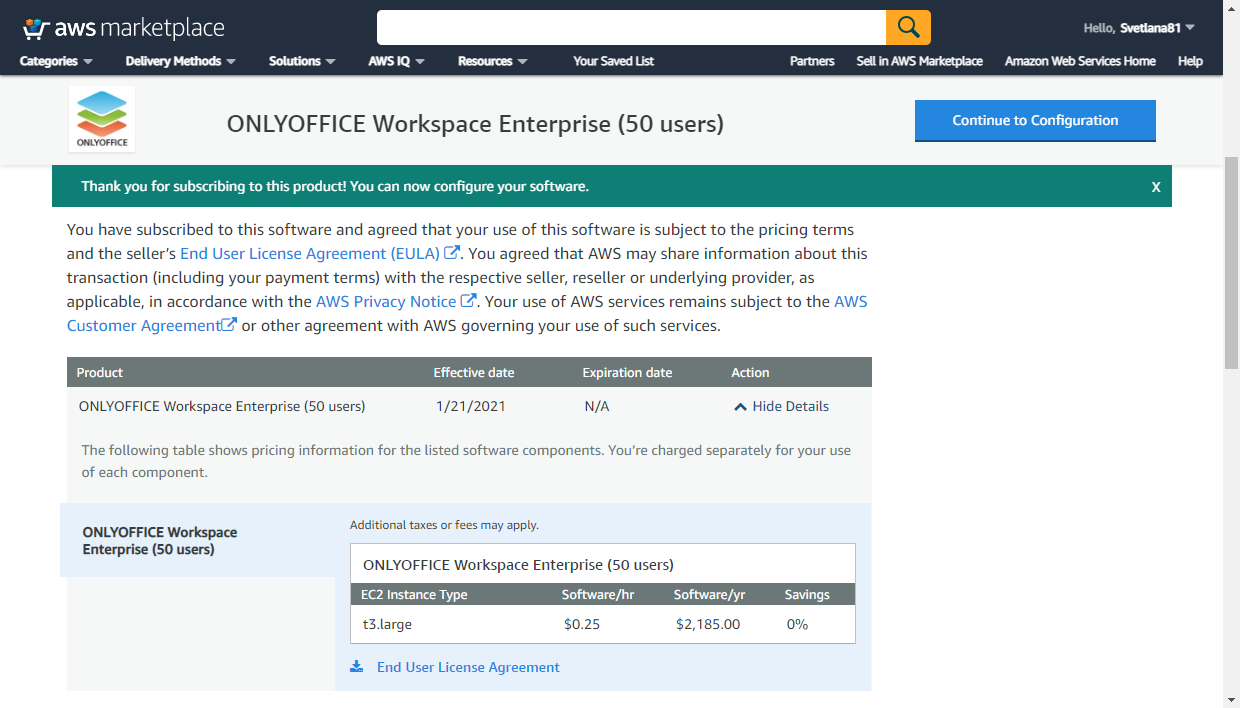Click the Product column header

[x=100, y=372]
